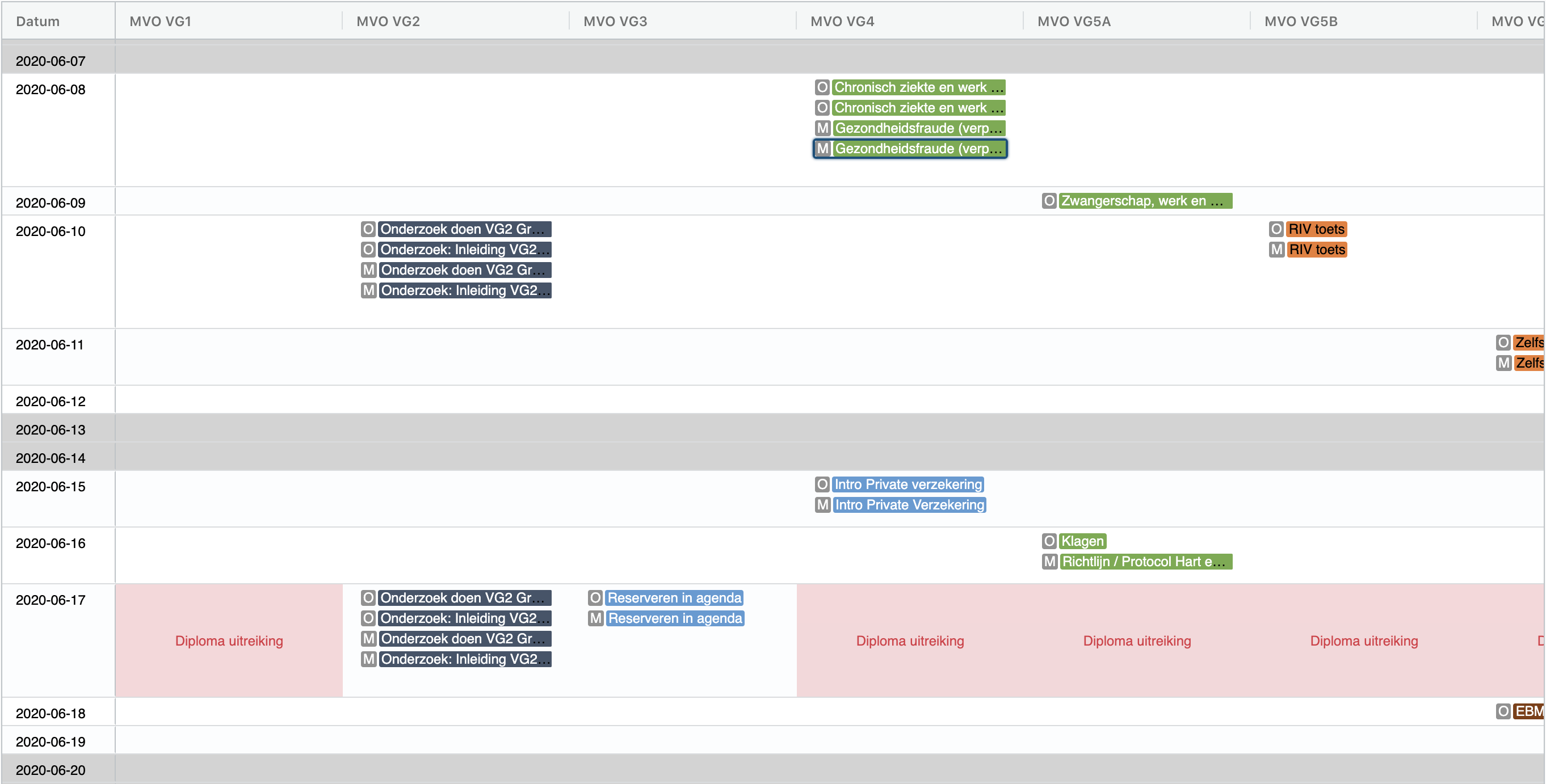This screenshot has width=1546, height=784.
Task: Open the M Zelfs event on 2020-06-11
Action: click(x=1519, y=363)
